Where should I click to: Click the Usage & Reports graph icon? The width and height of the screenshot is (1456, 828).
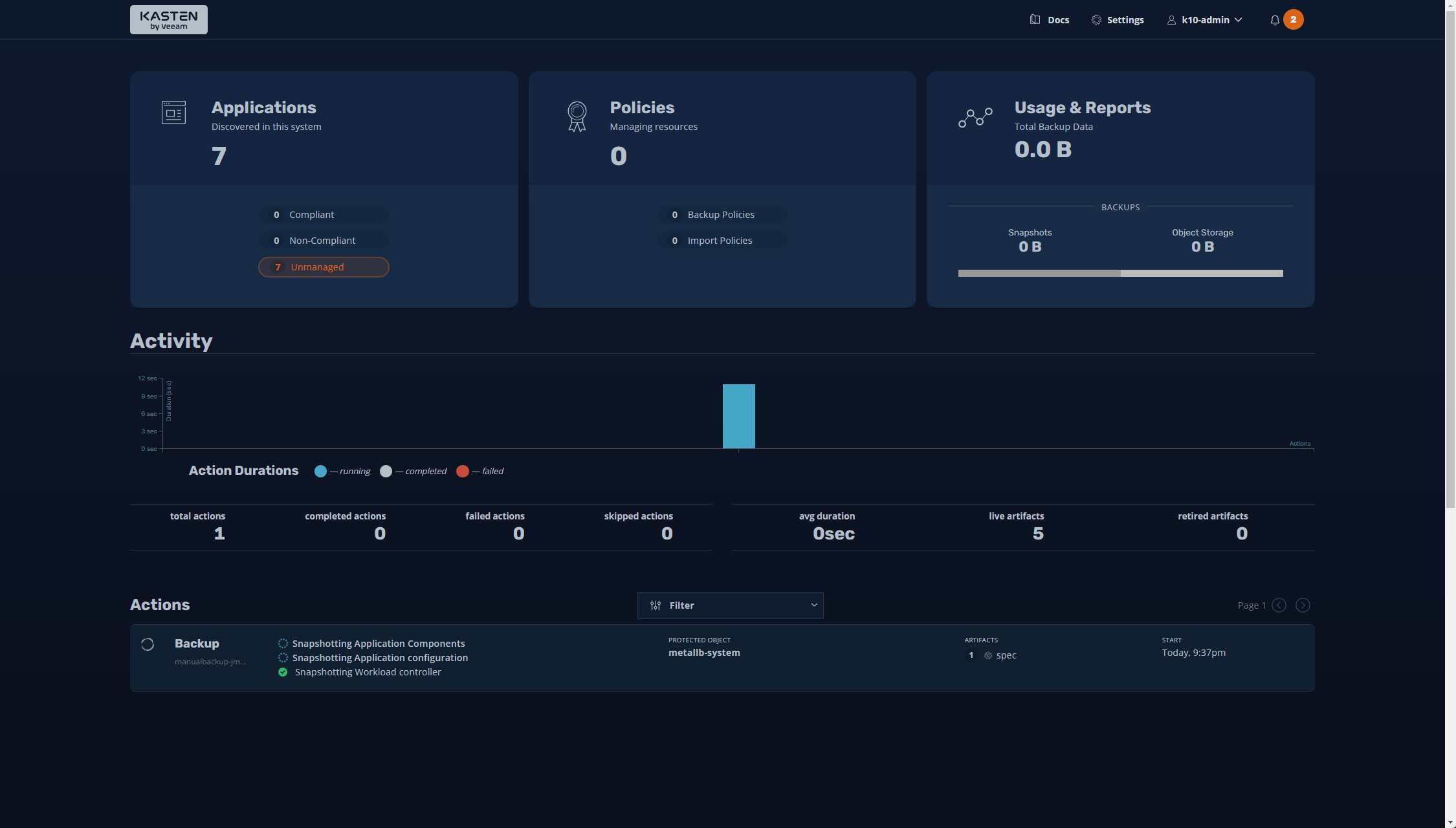[975, 117]
